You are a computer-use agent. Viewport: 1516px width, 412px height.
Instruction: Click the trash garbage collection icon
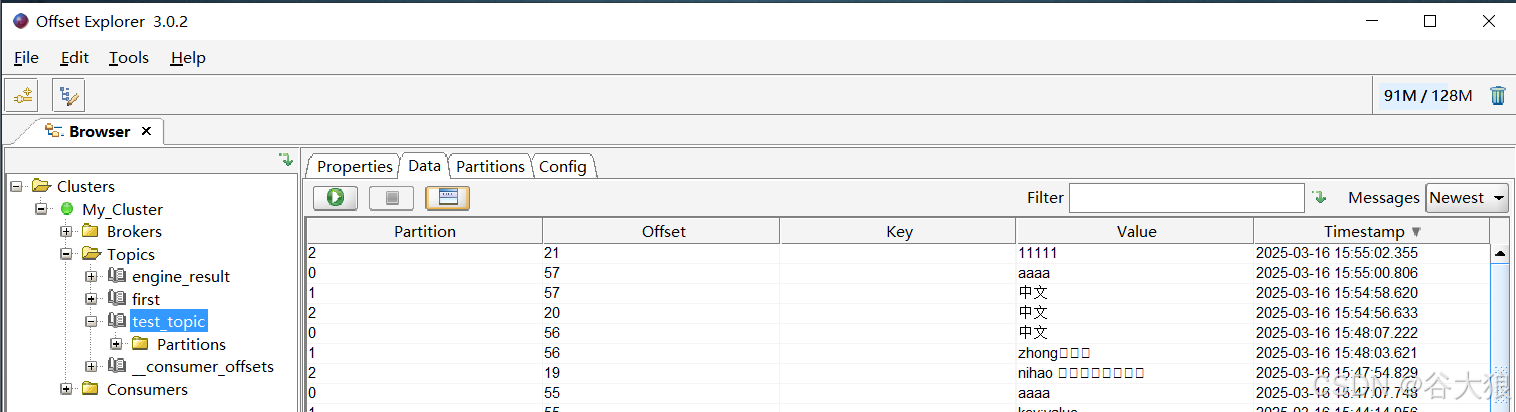coord(1498,96)
